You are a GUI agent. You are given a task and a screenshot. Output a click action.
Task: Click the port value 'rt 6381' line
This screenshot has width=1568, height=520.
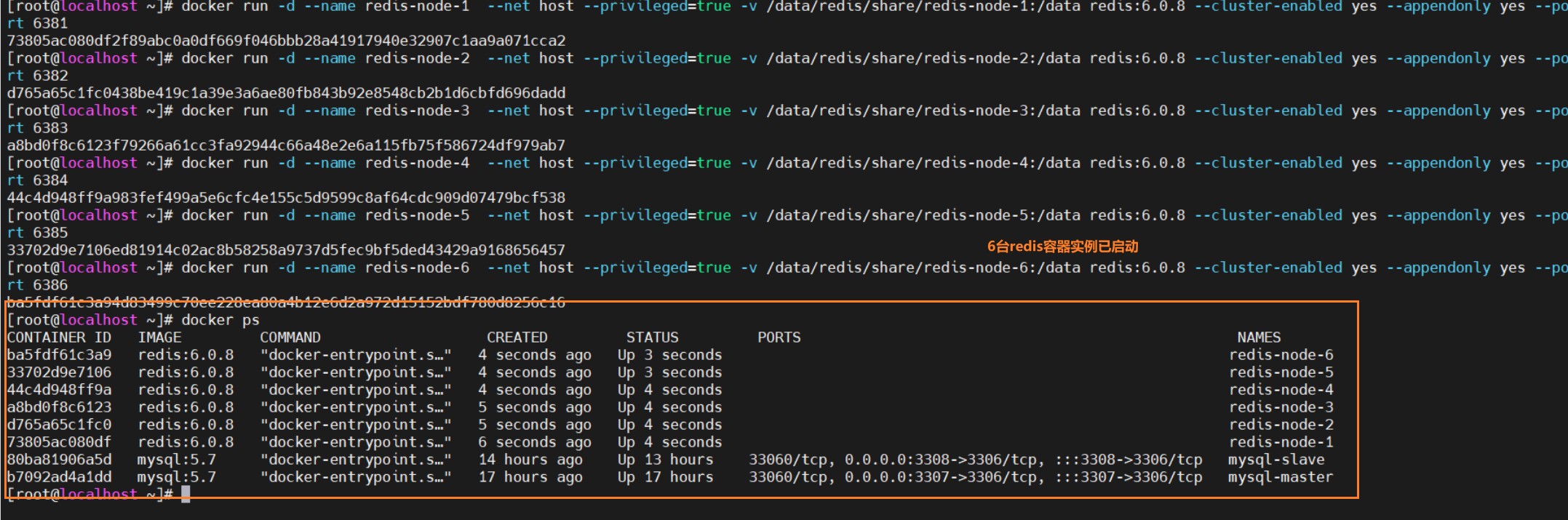tap(37, 23)
